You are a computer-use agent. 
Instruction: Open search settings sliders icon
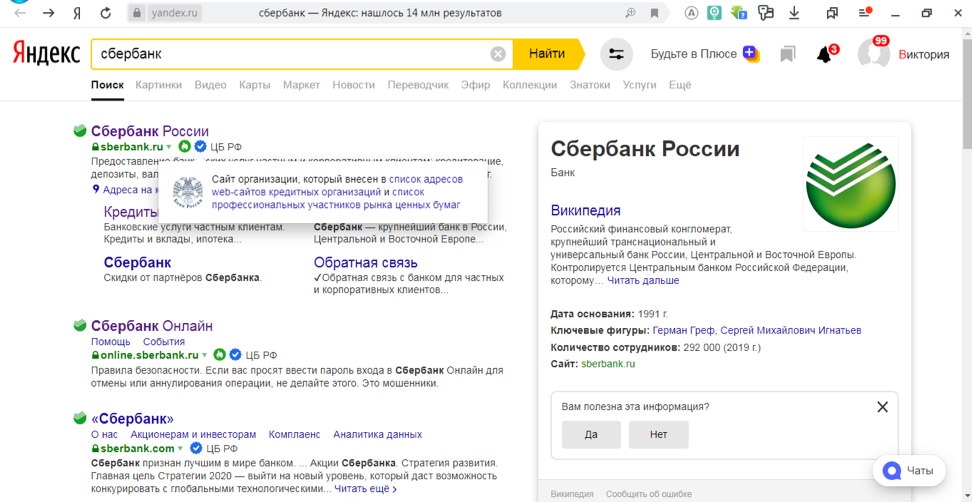click(616, 54)
